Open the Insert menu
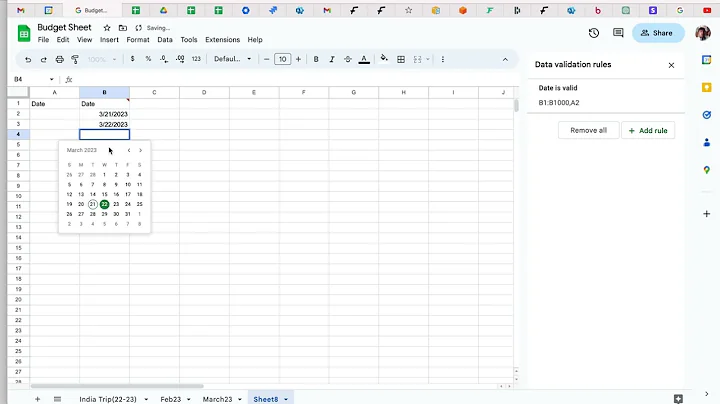 [x=109, y=39]
